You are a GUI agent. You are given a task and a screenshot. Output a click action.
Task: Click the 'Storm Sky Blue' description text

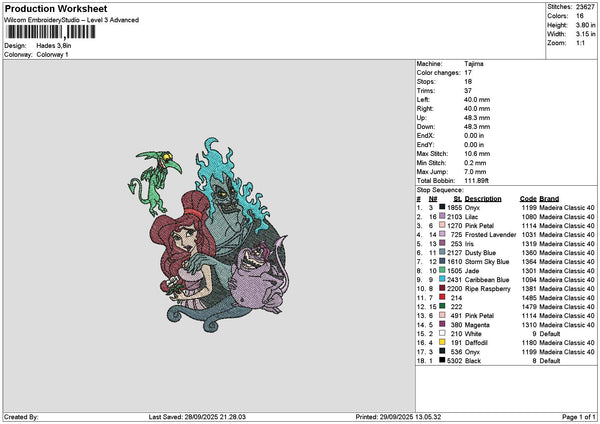tap(487, 262)
